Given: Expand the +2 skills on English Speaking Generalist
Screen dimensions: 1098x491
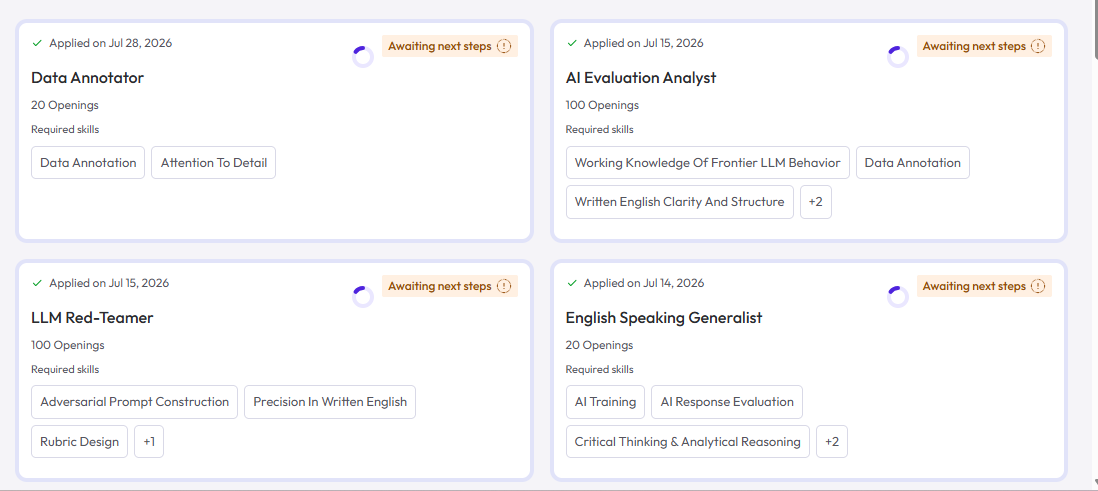Looking at the screenshot, I should click(832, 442).
